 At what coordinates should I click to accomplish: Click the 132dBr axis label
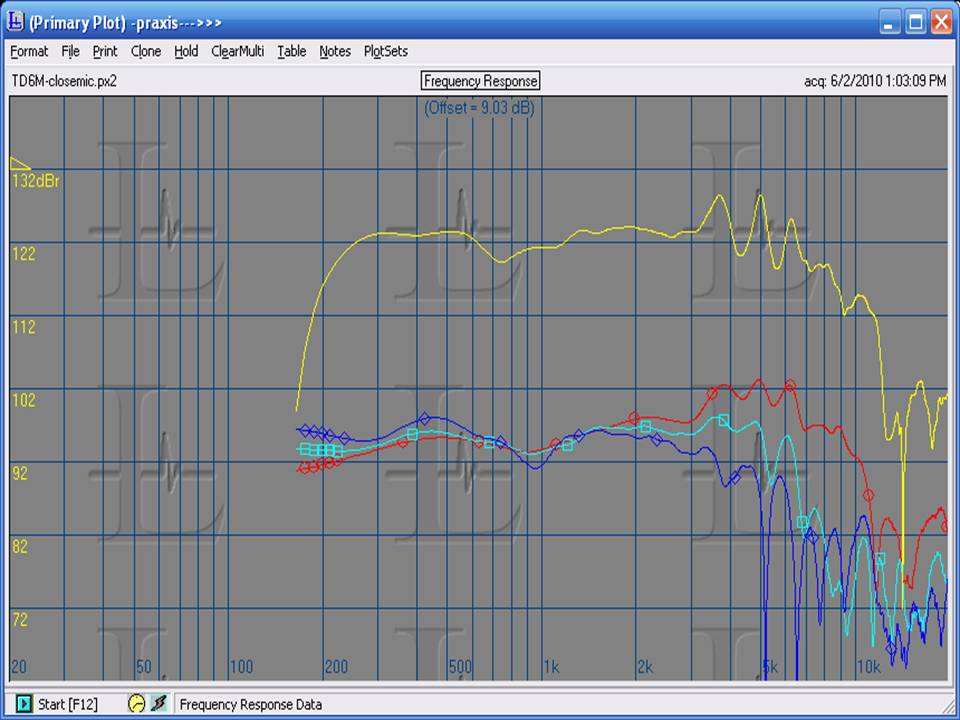tap(36, 181)
